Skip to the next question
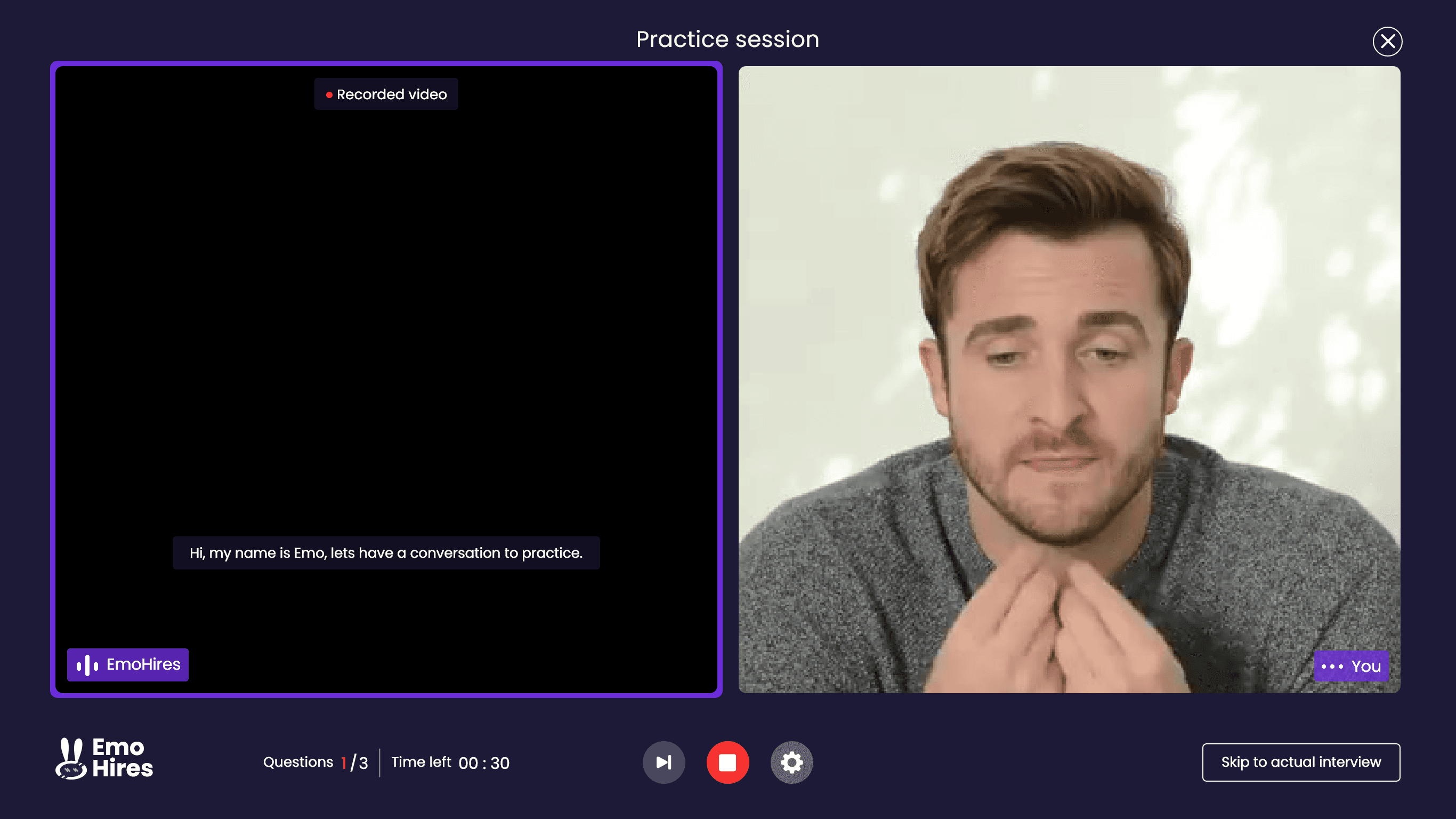1456x819 pixels. 664,762
